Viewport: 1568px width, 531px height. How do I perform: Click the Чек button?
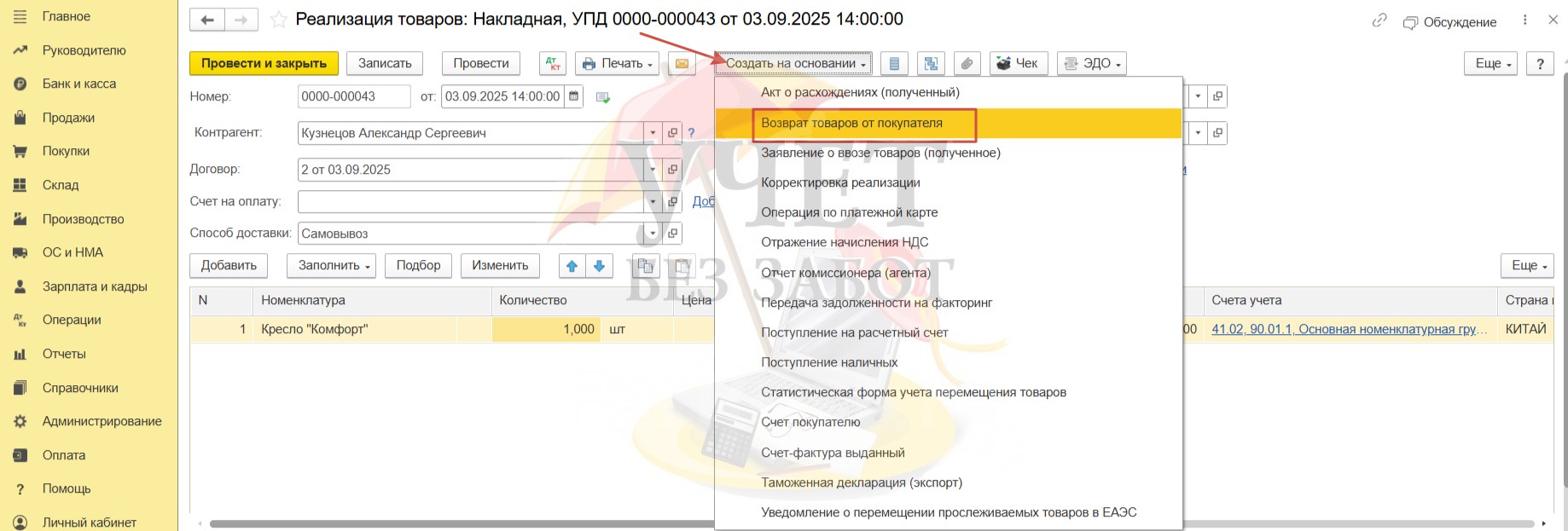tap(1019, 63)
